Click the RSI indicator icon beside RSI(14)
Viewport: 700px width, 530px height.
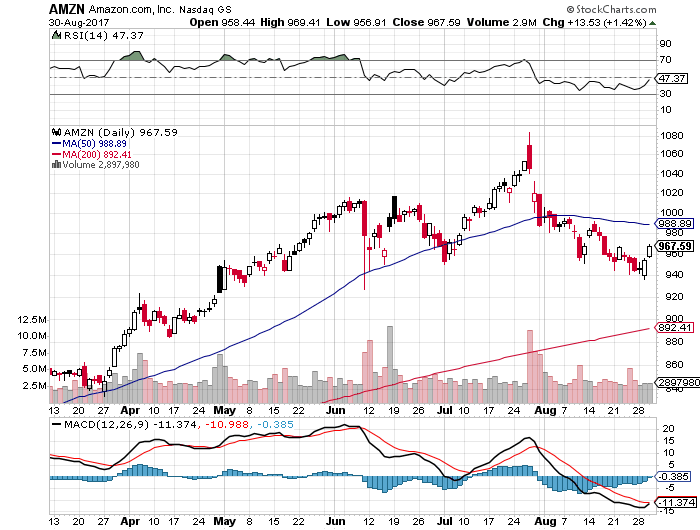click(56, 35)
